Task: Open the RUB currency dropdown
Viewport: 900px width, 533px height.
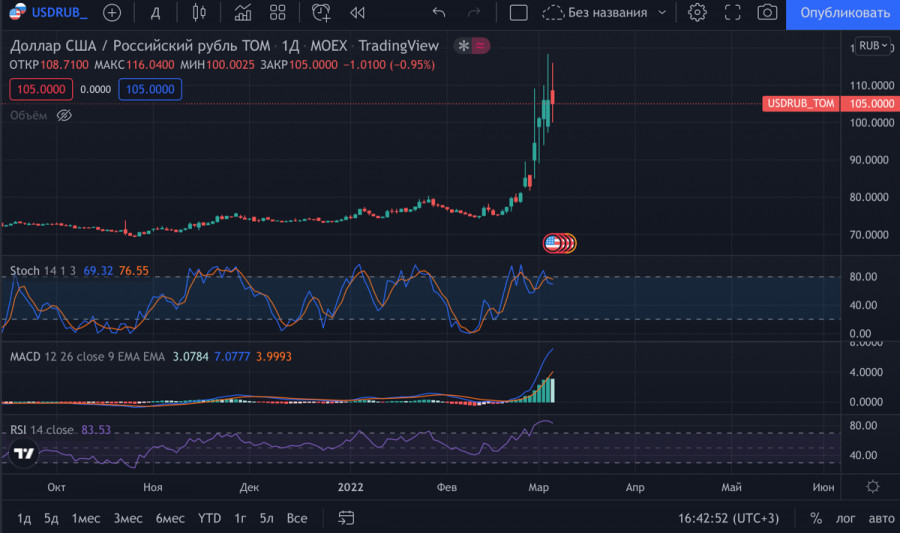Action: [x=873, y=46]
